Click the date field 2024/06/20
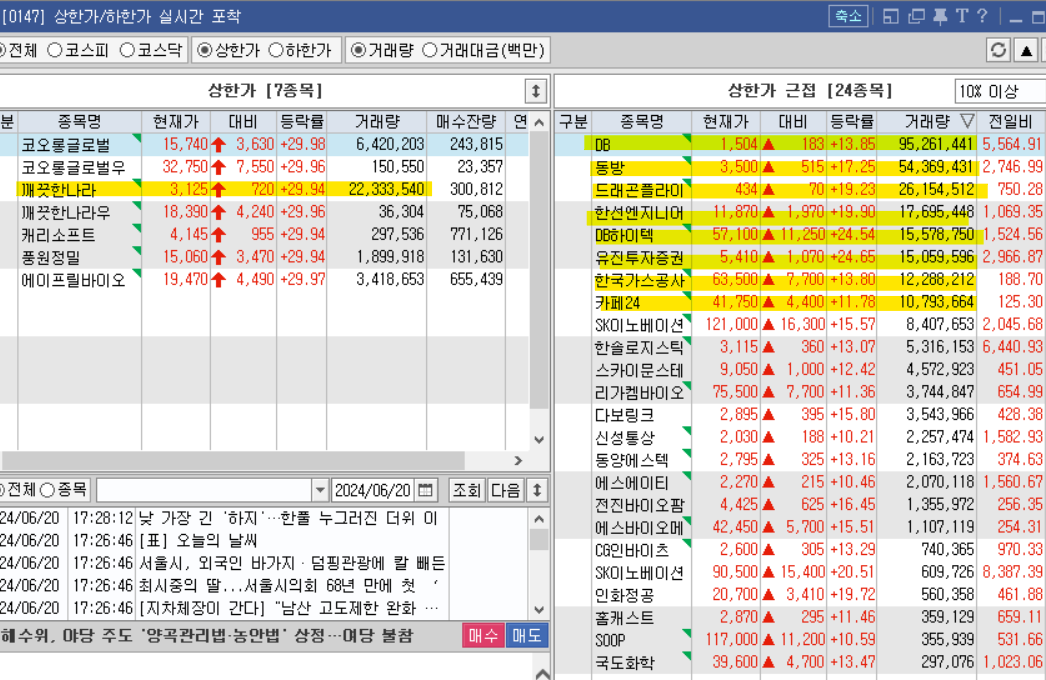The width and height of the screenshot is (1046, 680). [x=373, y=490]
